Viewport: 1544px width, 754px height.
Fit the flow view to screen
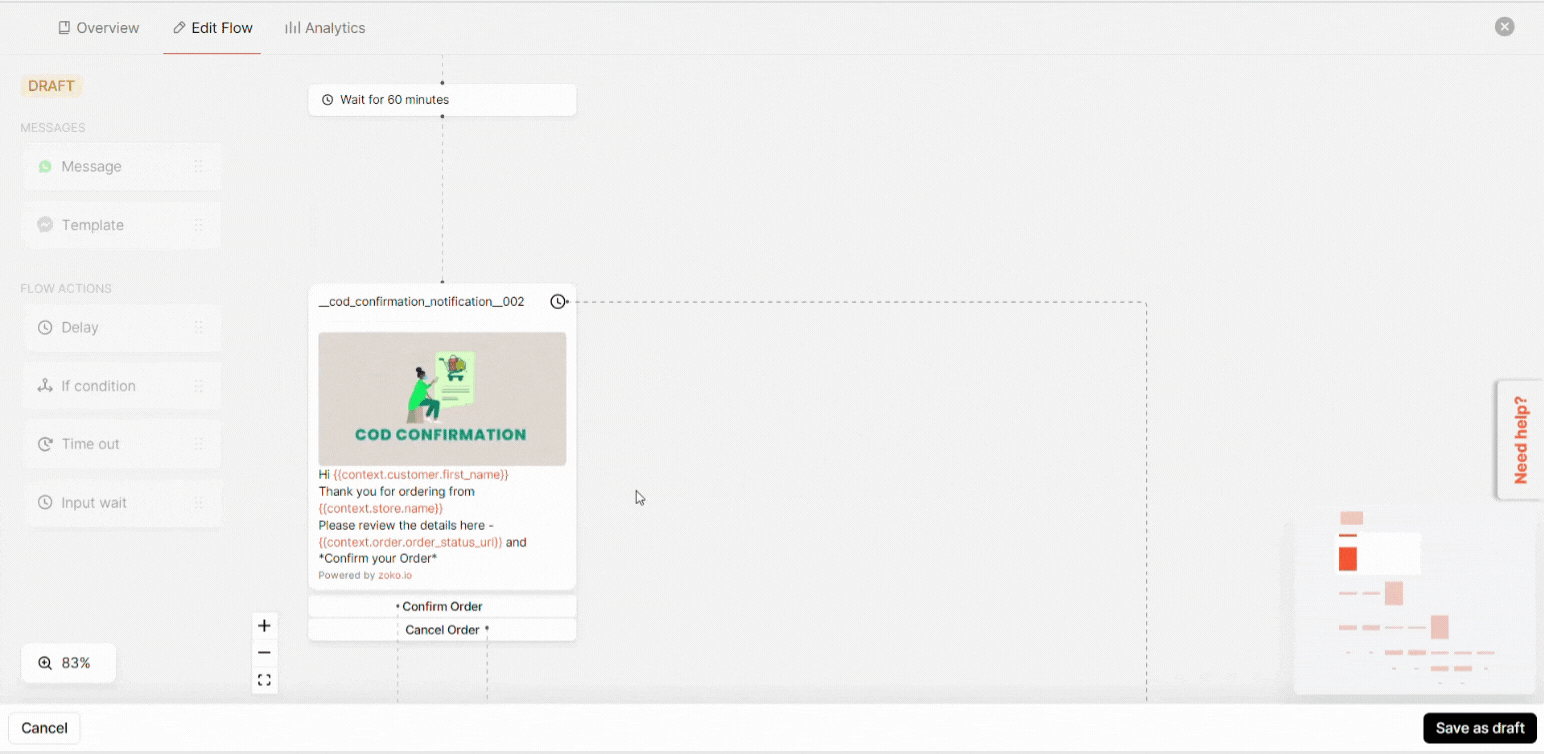point(264,680)
